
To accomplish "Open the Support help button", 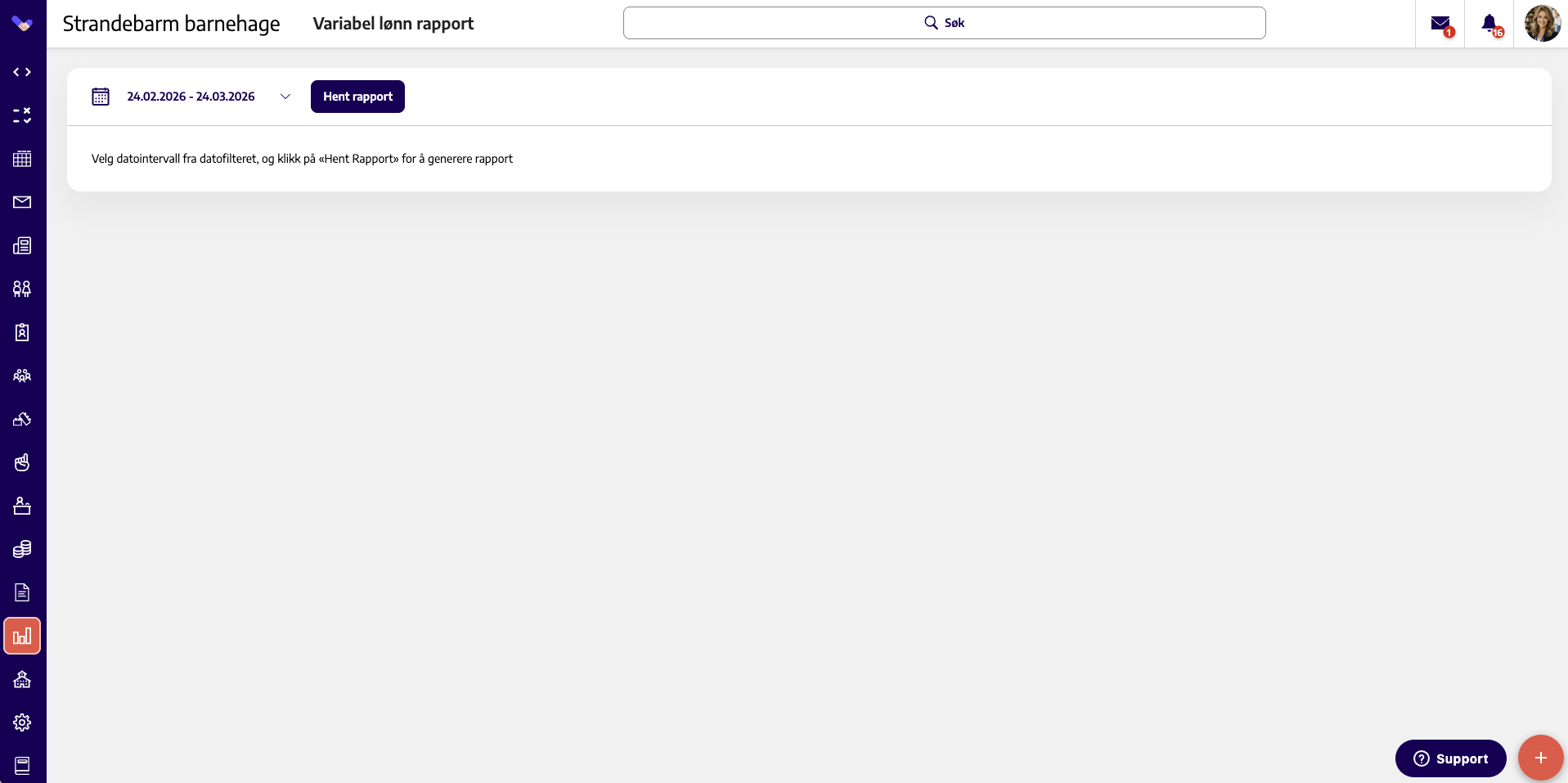I will tap(1451, 758).
